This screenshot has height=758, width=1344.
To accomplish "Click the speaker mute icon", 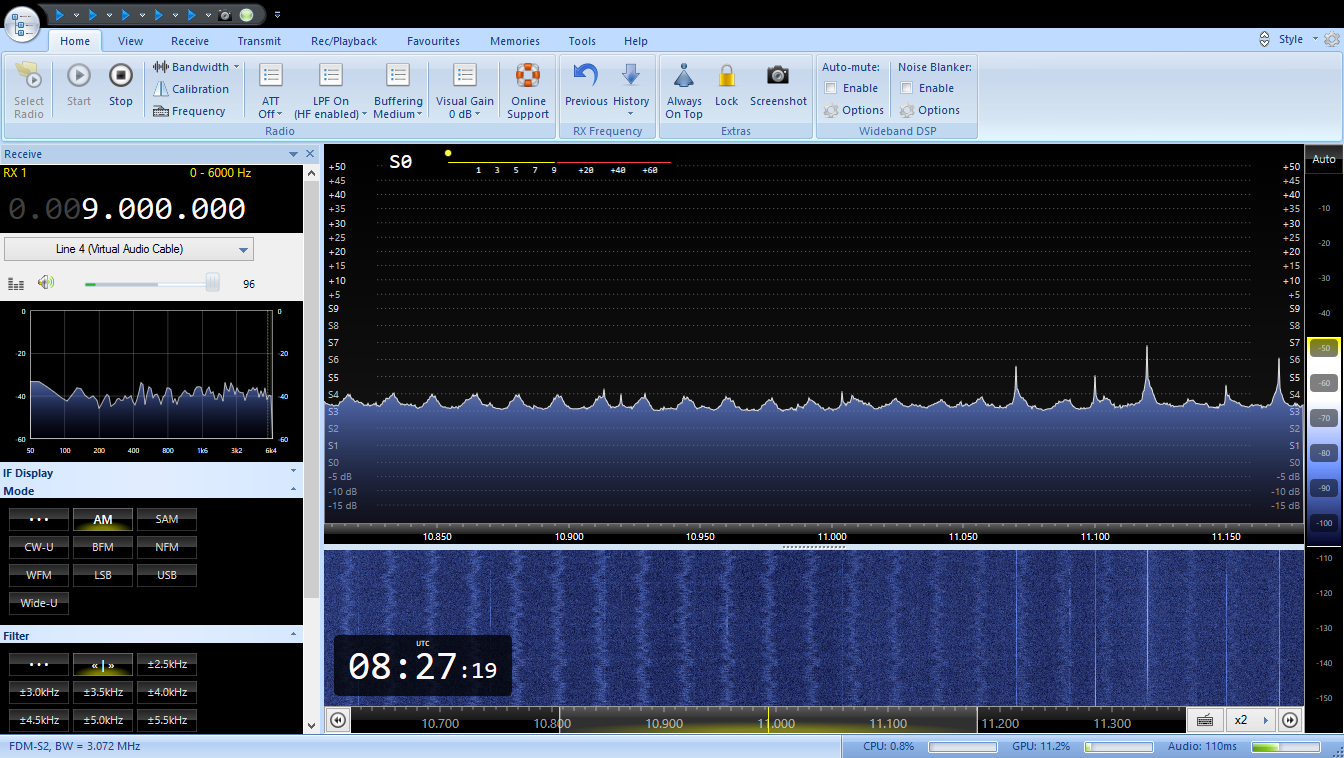I will [45, 283].
